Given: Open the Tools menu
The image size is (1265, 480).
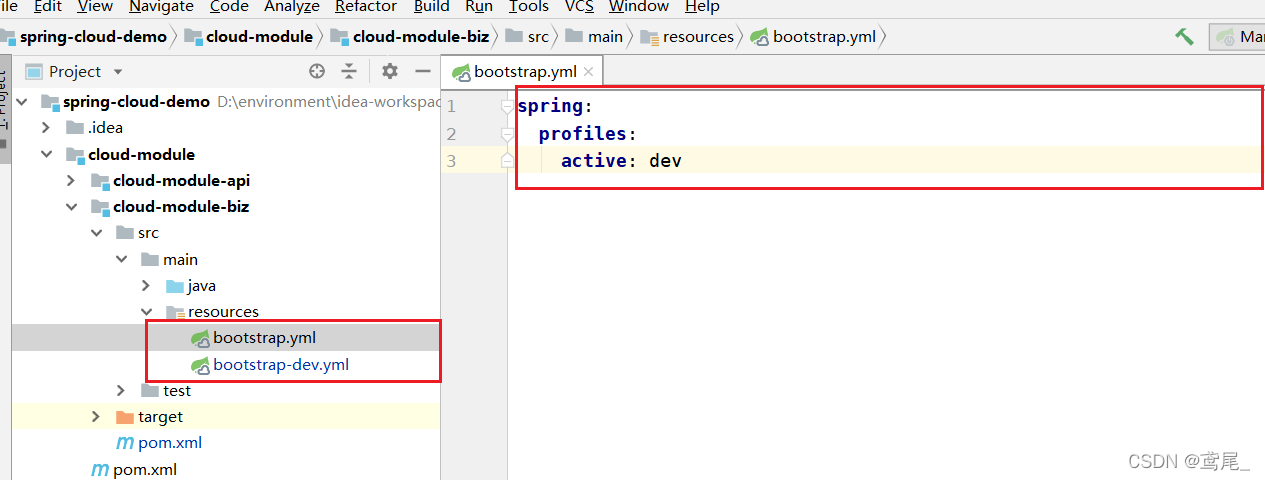Looking at the screenshot, I should [x=529, y=7].
